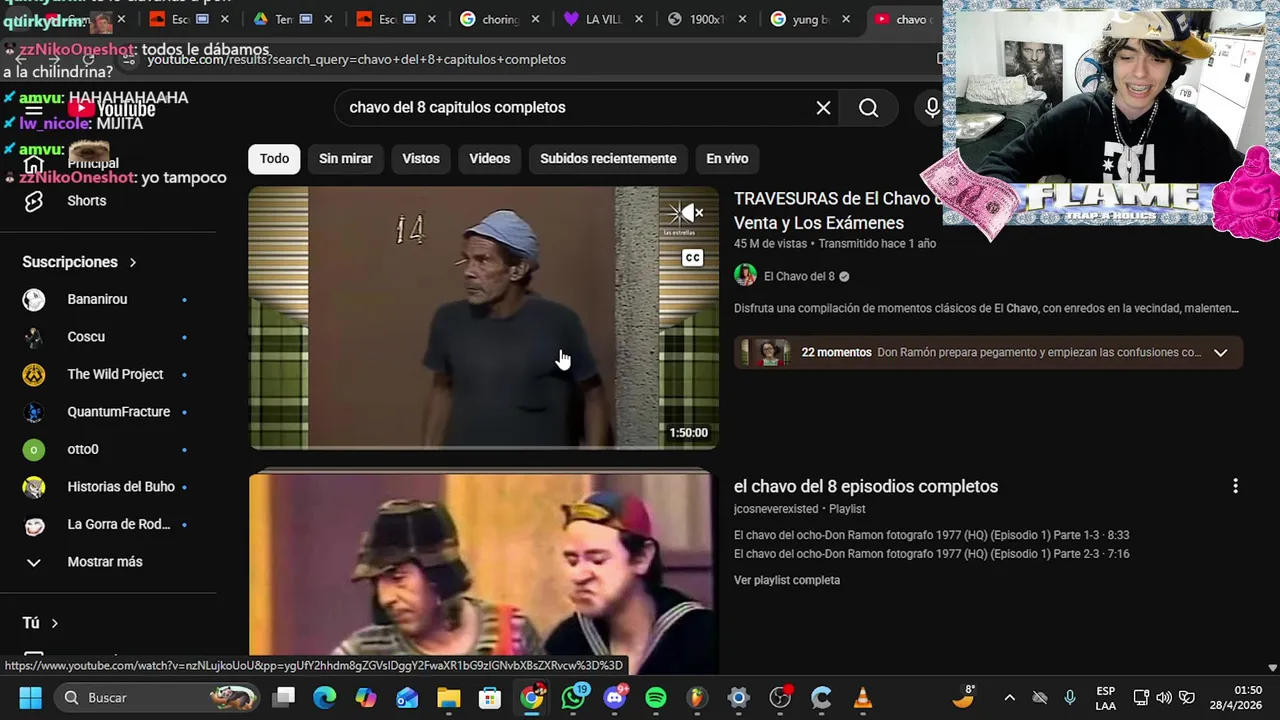Expand subscriptions list with Mostrar más
This screenshot has width=1280, height=720.
tap(105, 562)
